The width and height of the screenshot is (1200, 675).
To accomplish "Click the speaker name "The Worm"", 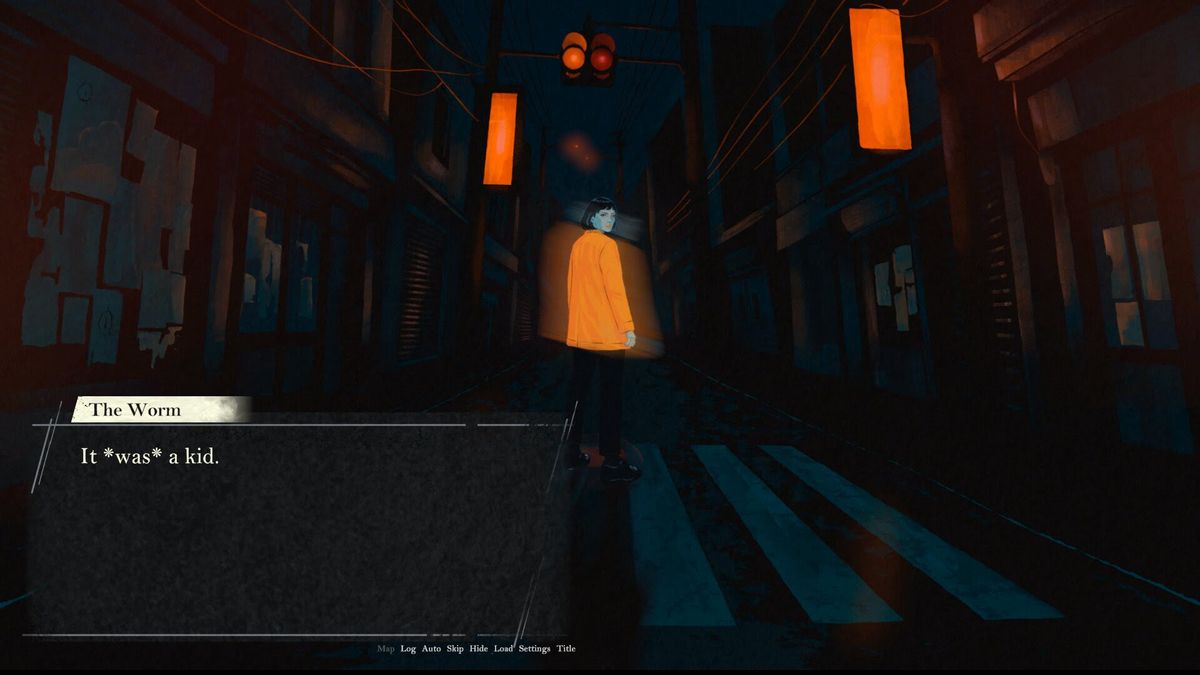I will (136, 409).
